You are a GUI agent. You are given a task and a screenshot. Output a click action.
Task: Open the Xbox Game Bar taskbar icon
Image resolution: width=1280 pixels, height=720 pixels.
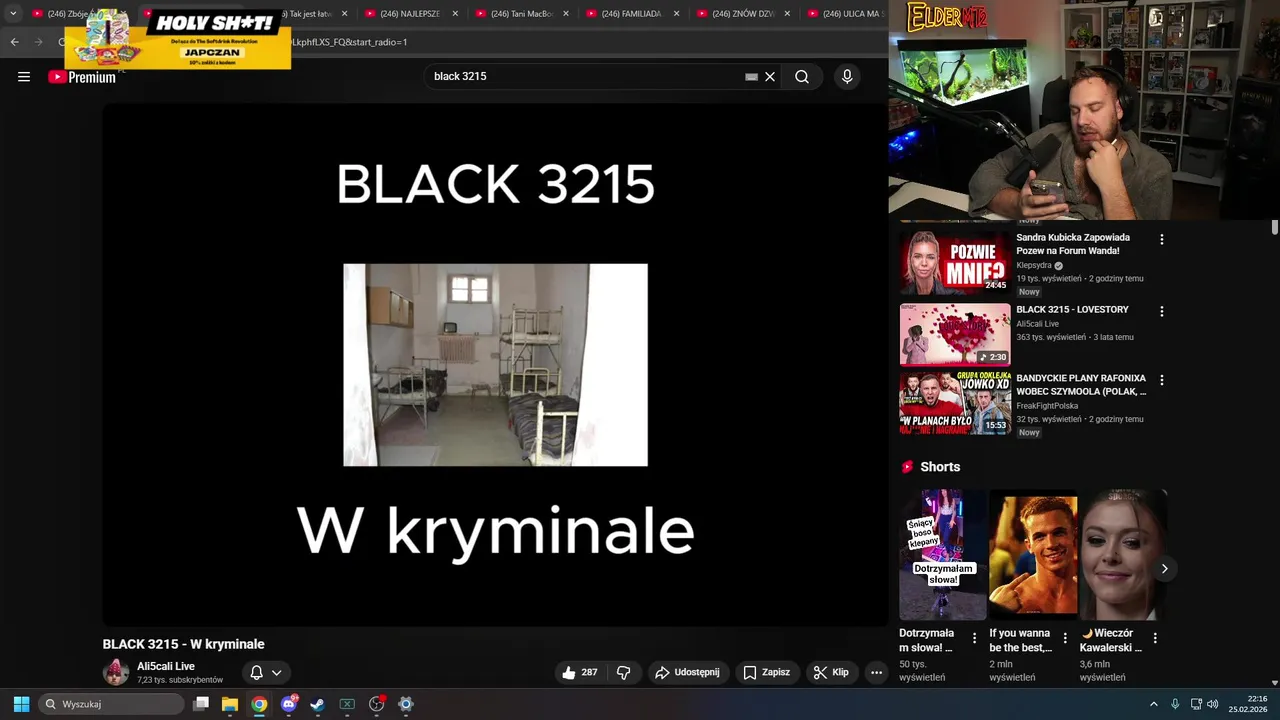347,704
